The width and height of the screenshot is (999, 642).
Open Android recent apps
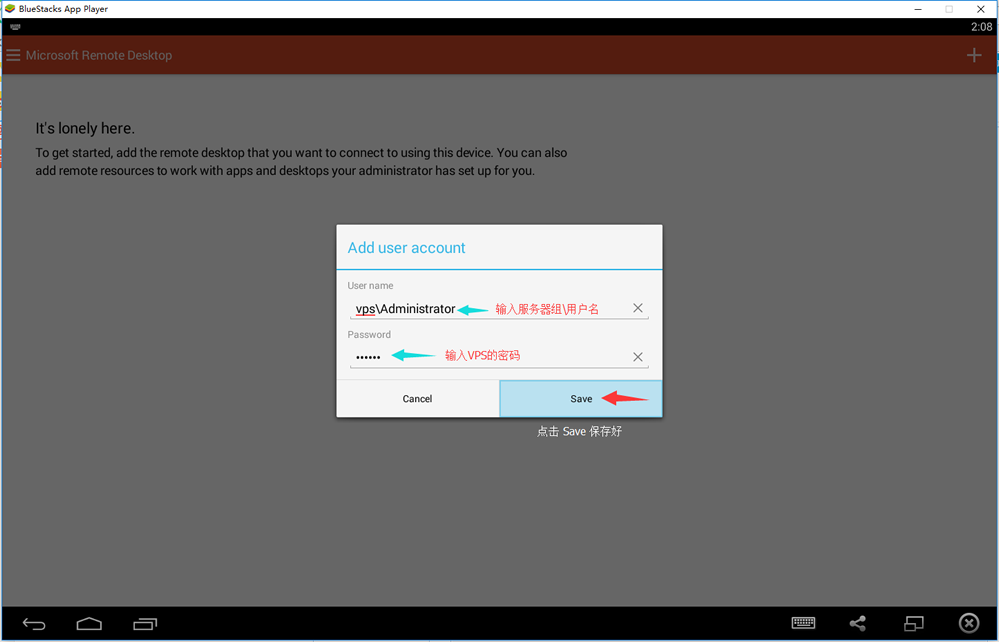pyautogui.click(x=145, y=624)
